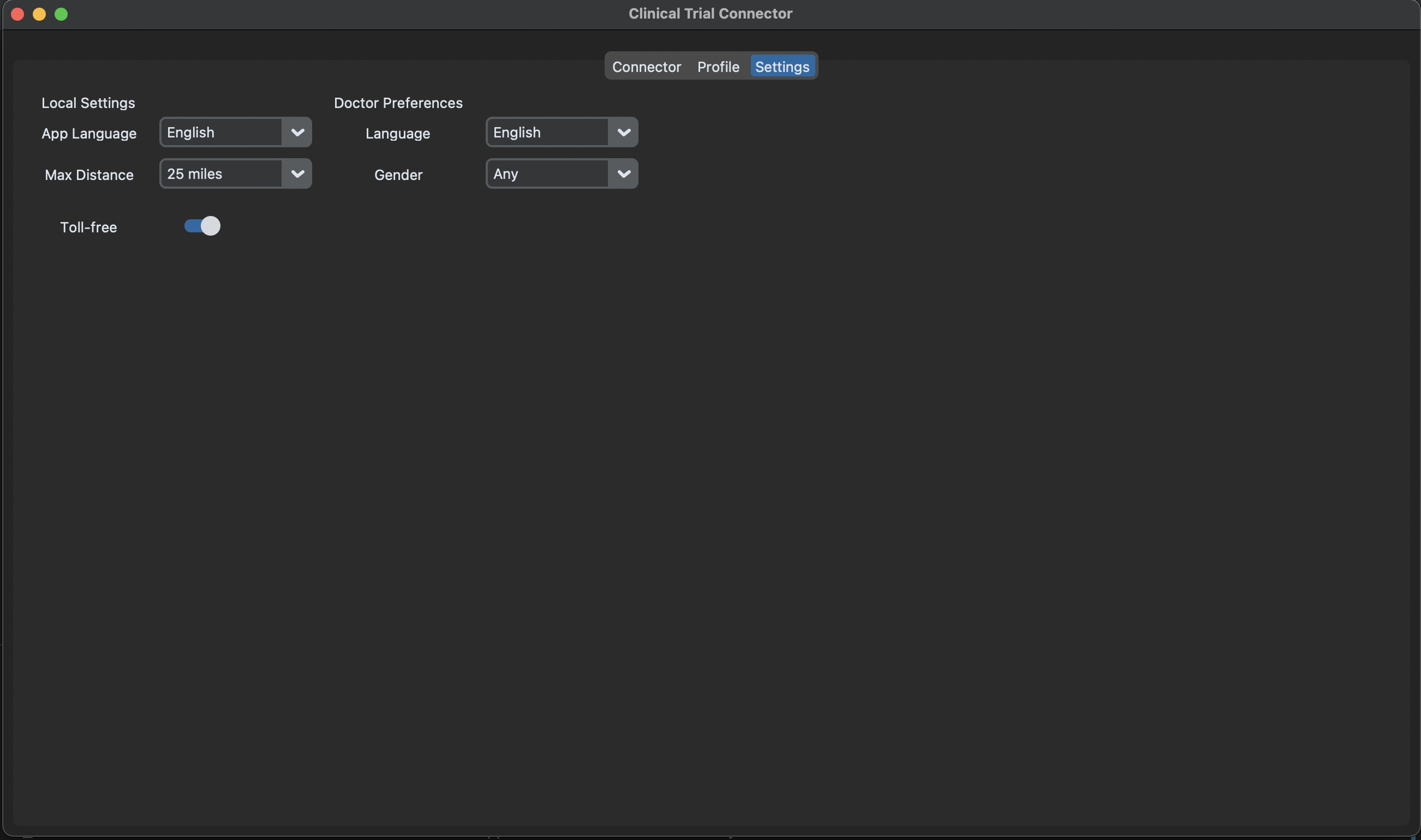Click the Max Distance dropdown chevron arrow
The width and height of the screenshot is (1421, 840).
297,174
